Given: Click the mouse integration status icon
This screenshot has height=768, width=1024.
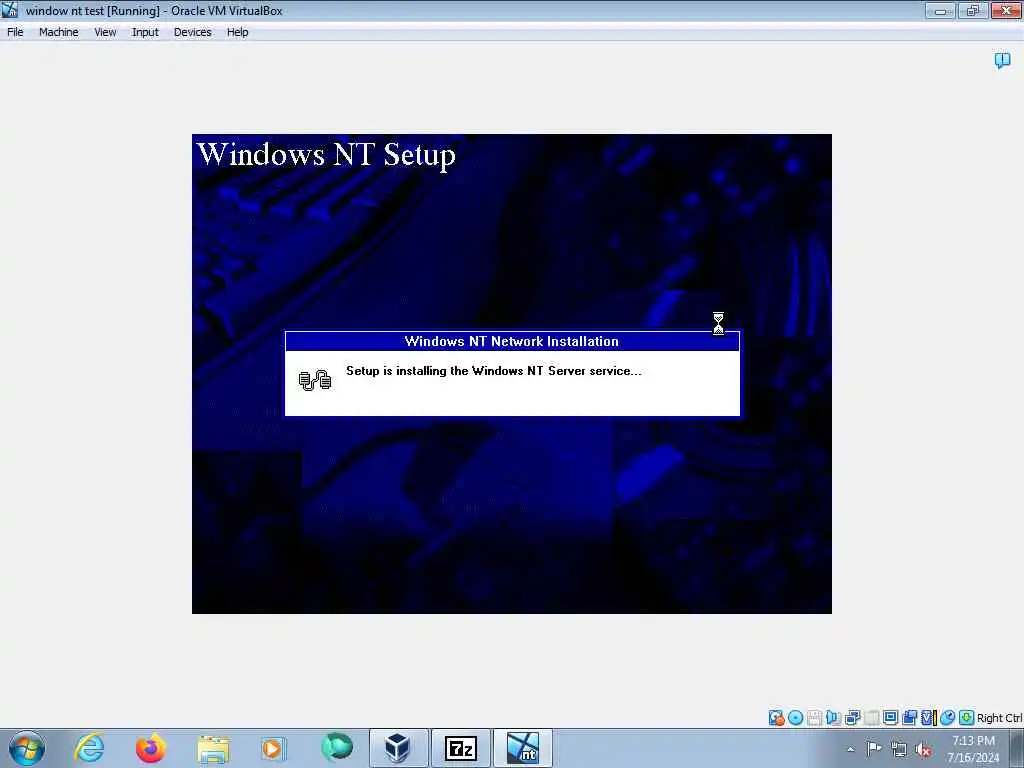Looking at the screenshot, I should pyautogui.click(x=948, y=718).
